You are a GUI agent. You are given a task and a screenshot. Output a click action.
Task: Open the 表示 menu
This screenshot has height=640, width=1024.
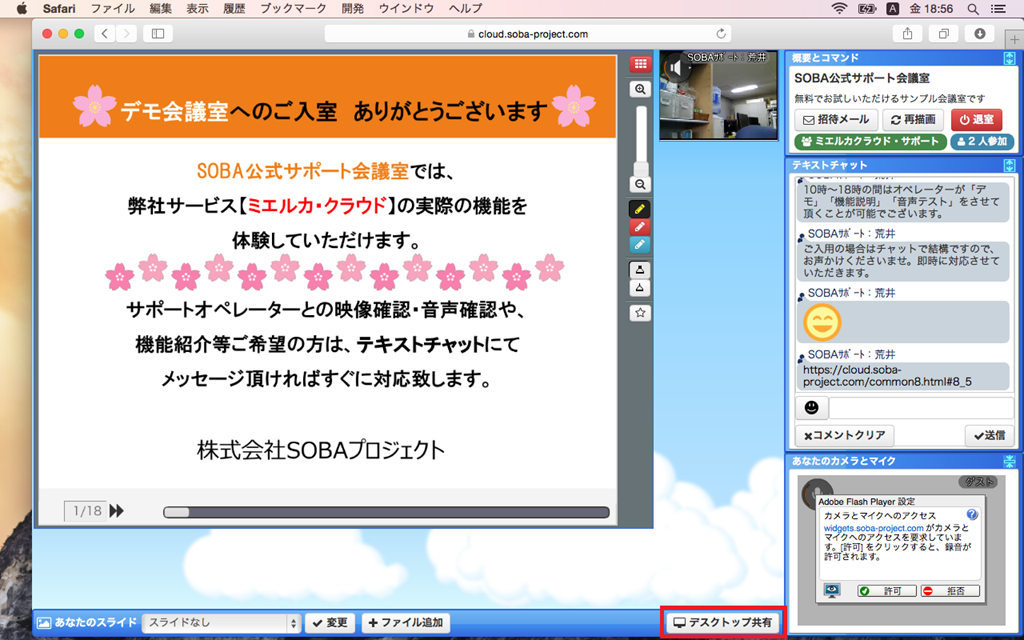[x=197, y=8]
